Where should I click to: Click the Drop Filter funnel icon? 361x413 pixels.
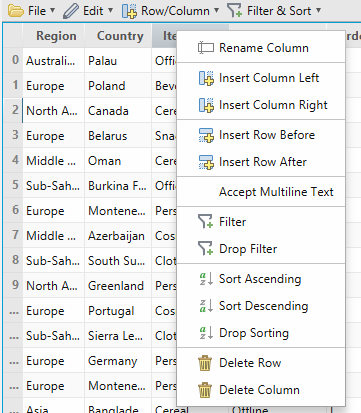[205, 248]
